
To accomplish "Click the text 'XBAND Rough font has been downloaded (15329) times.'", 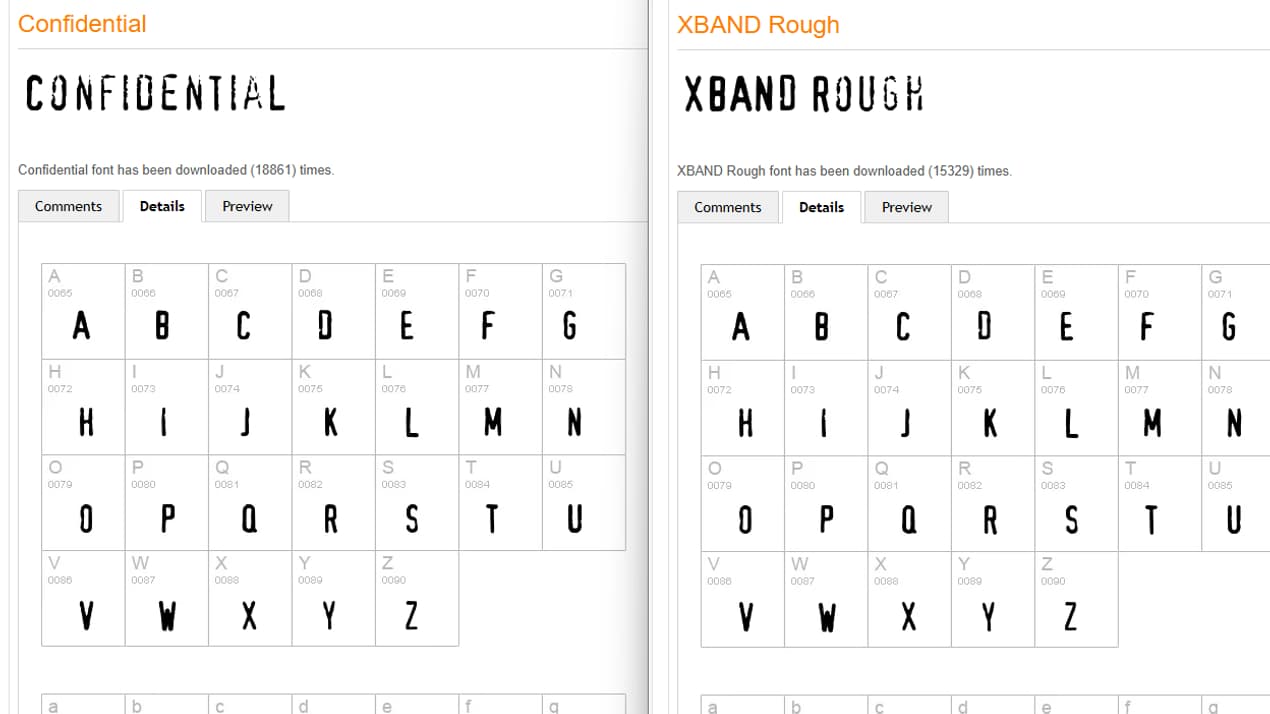I will tap(844, 171).
